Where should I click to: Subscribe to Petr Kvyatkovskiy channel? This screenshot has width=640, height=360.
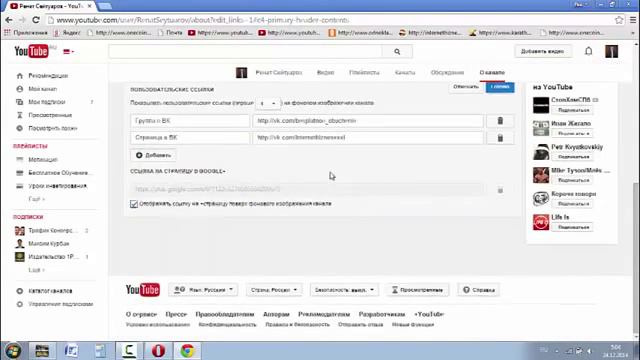(573, 157)
